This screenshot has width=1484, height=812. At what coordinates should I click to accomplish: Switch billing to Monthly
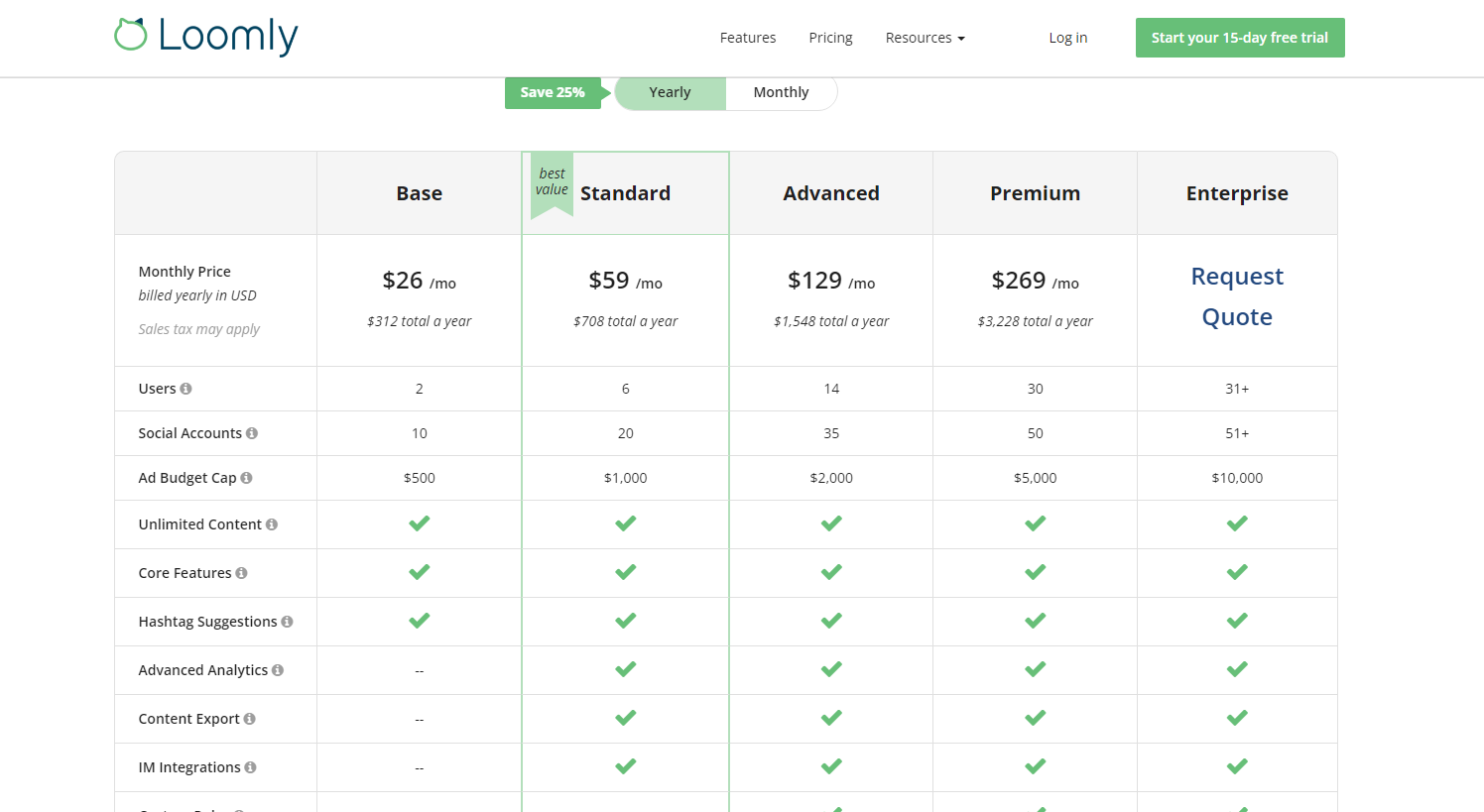782,92
